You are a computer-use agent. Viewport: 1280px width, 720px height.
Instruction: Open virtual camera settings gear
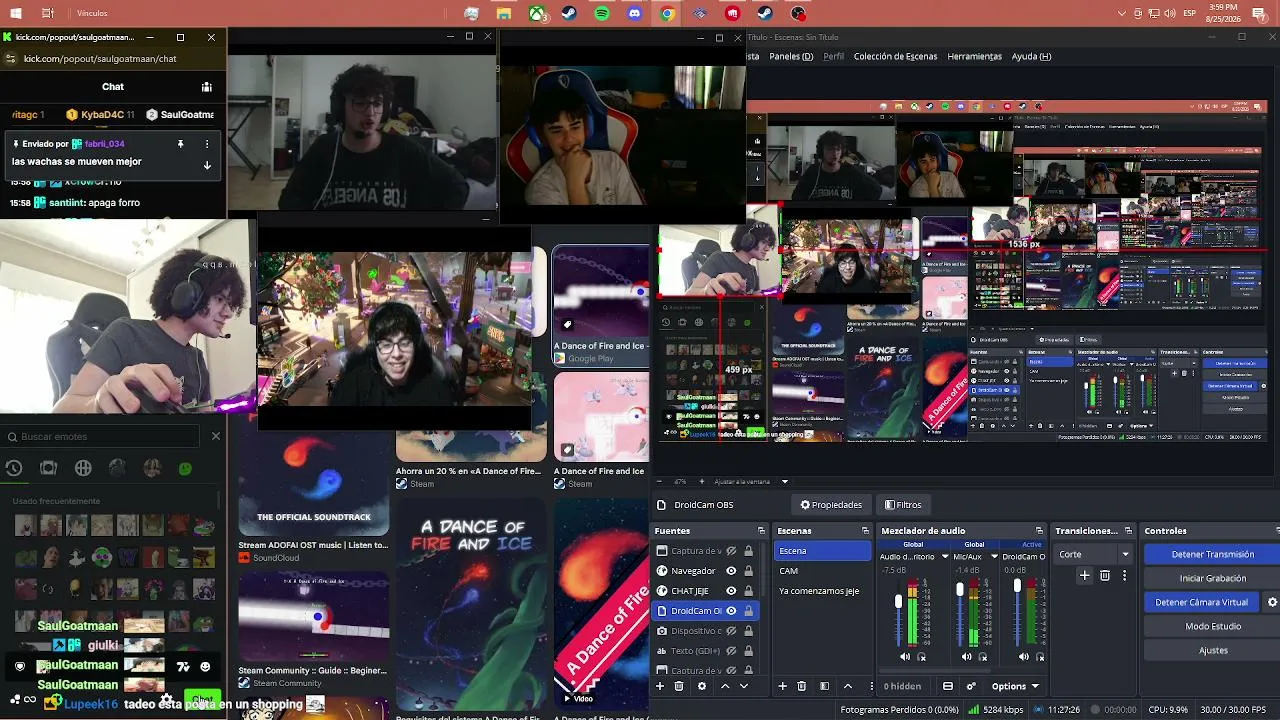[x=1272, y=602]
